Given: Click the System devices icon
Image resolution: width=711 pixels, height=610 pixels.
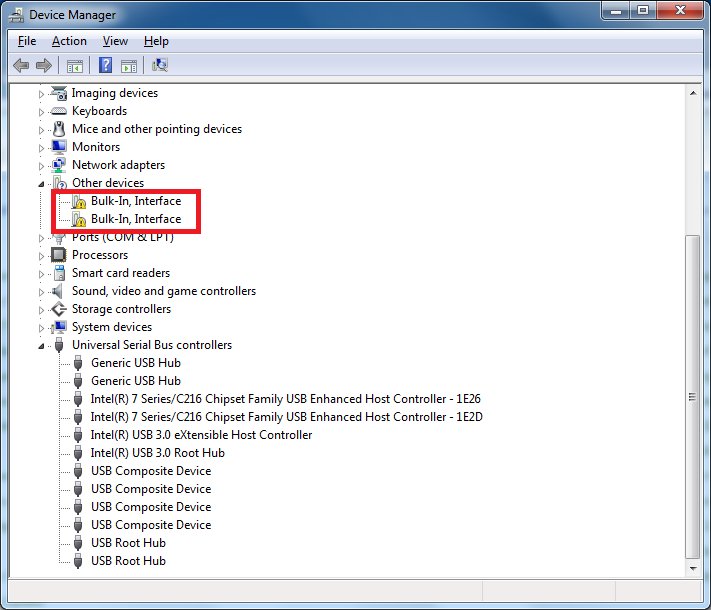Looking at the screenshot, I should (58, 327).
